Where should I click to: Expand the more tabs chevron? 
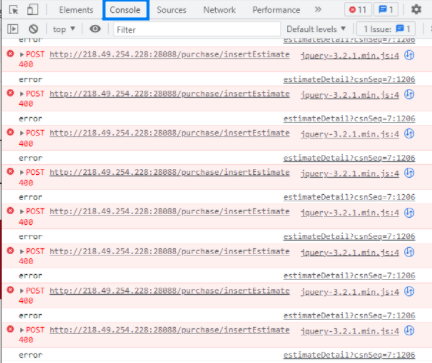[318, 10]
